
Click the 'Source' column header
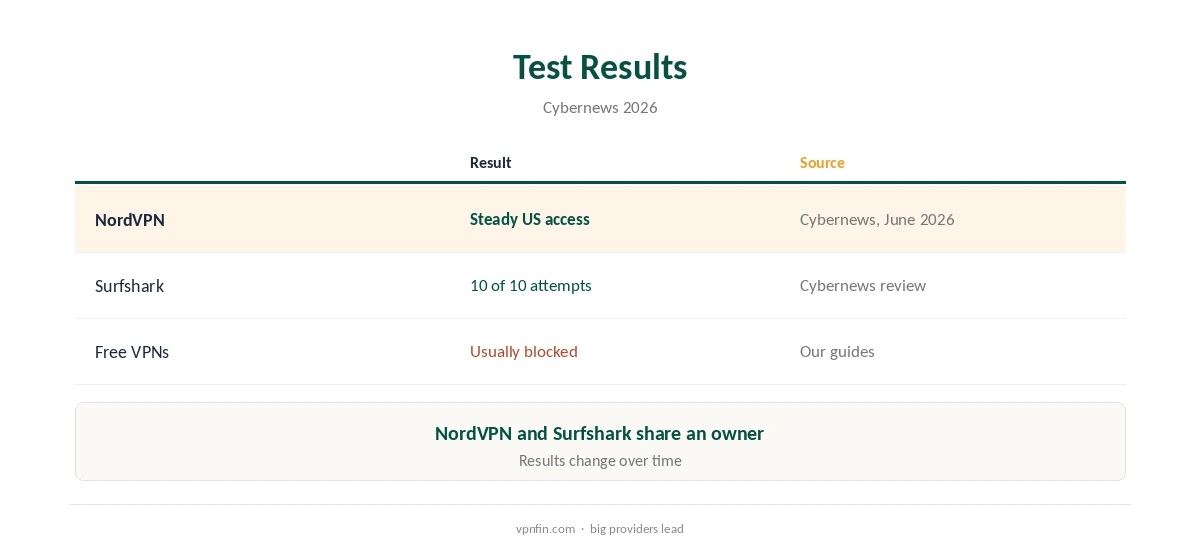[822, 162]
